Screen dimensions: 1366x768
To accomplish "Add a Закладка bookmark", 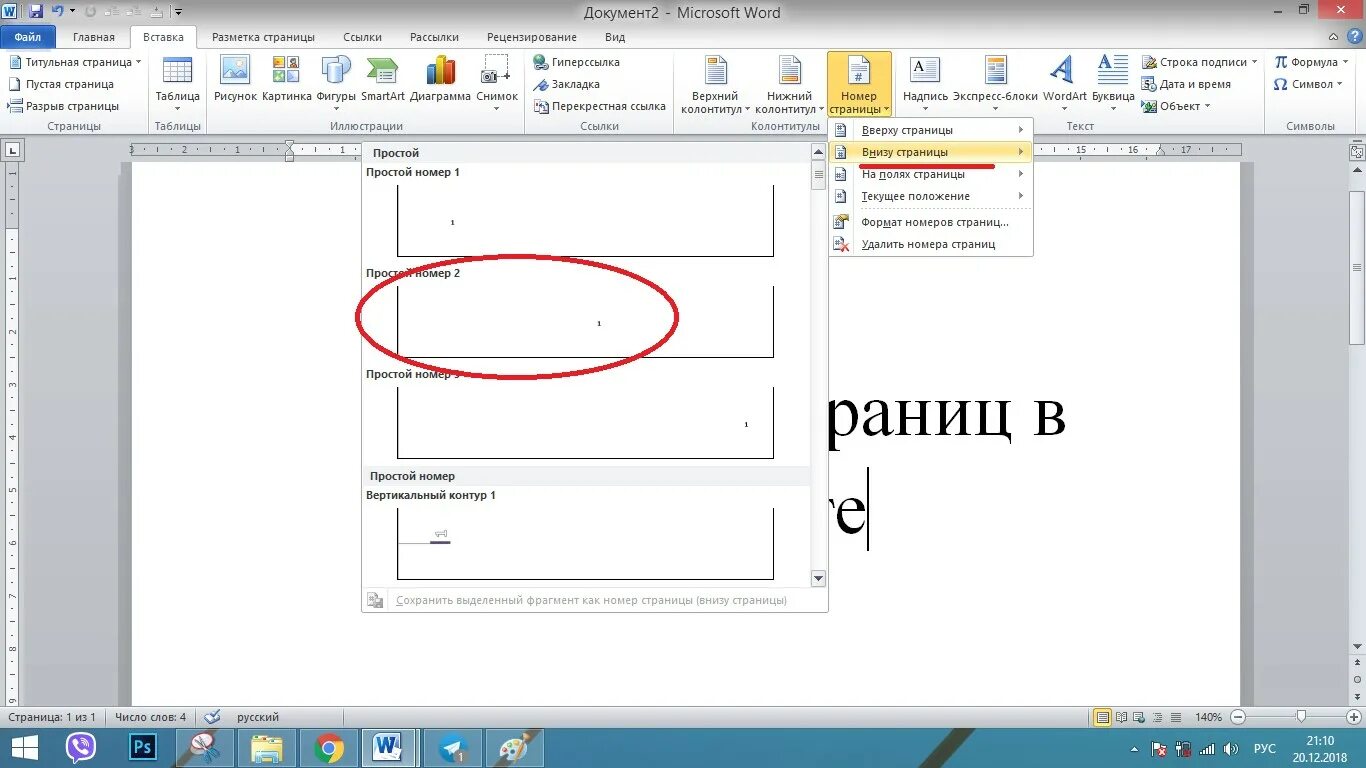I will point(567,84).
